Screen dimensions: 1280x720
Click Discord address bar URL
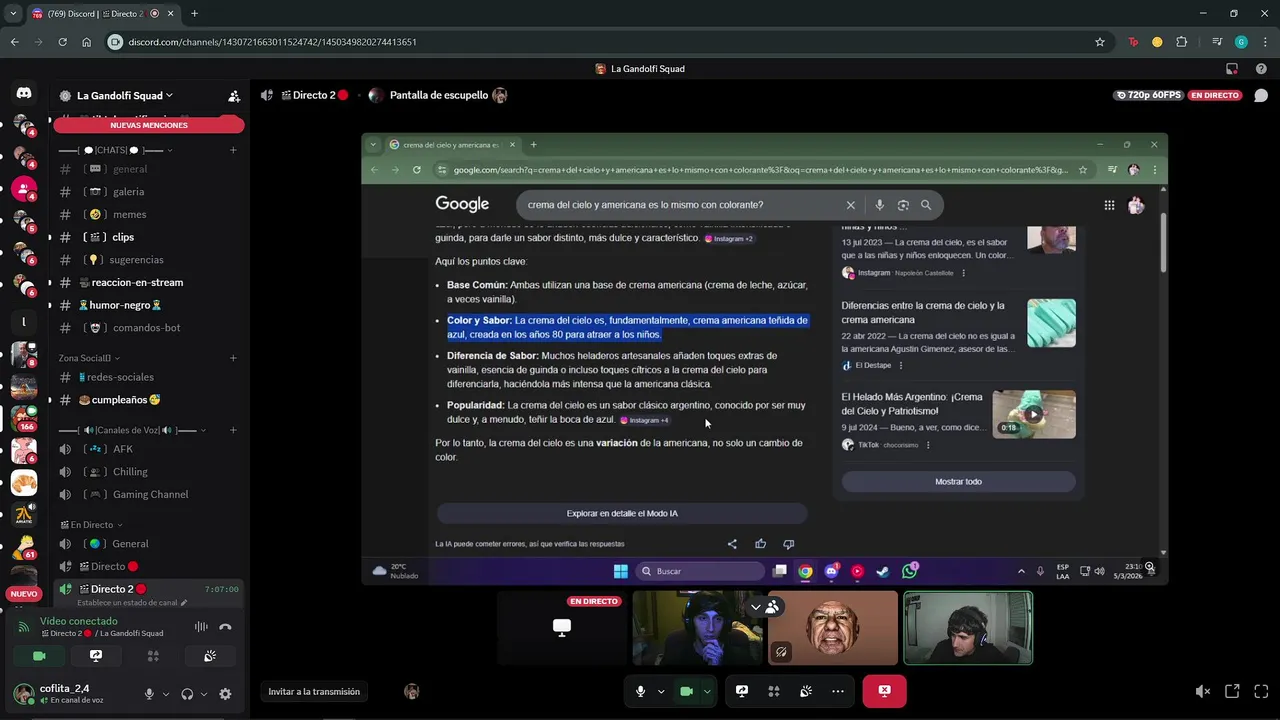(273, 42)
